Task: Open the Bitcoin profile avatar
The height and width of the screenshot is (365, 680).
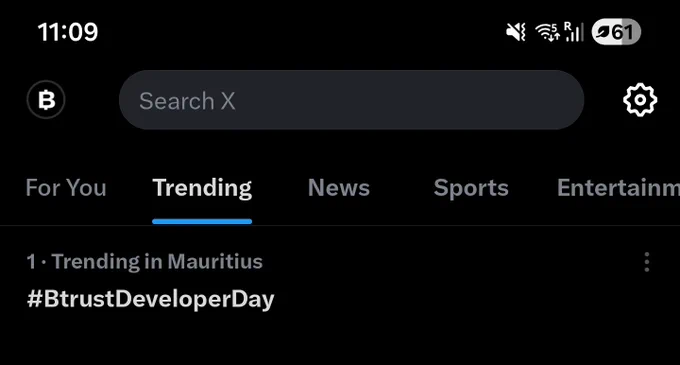Action: [46, 100]
